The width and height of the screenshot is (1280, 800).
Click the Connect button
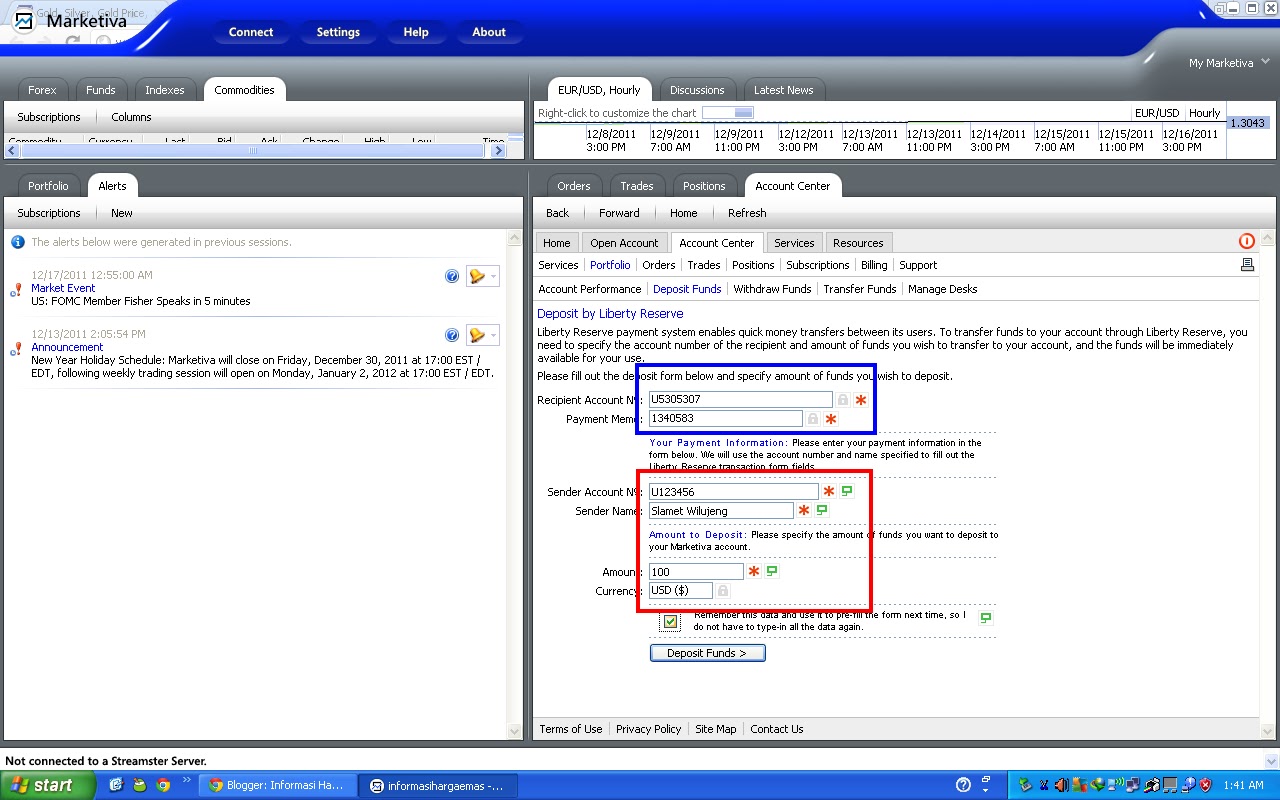point(250,32)
